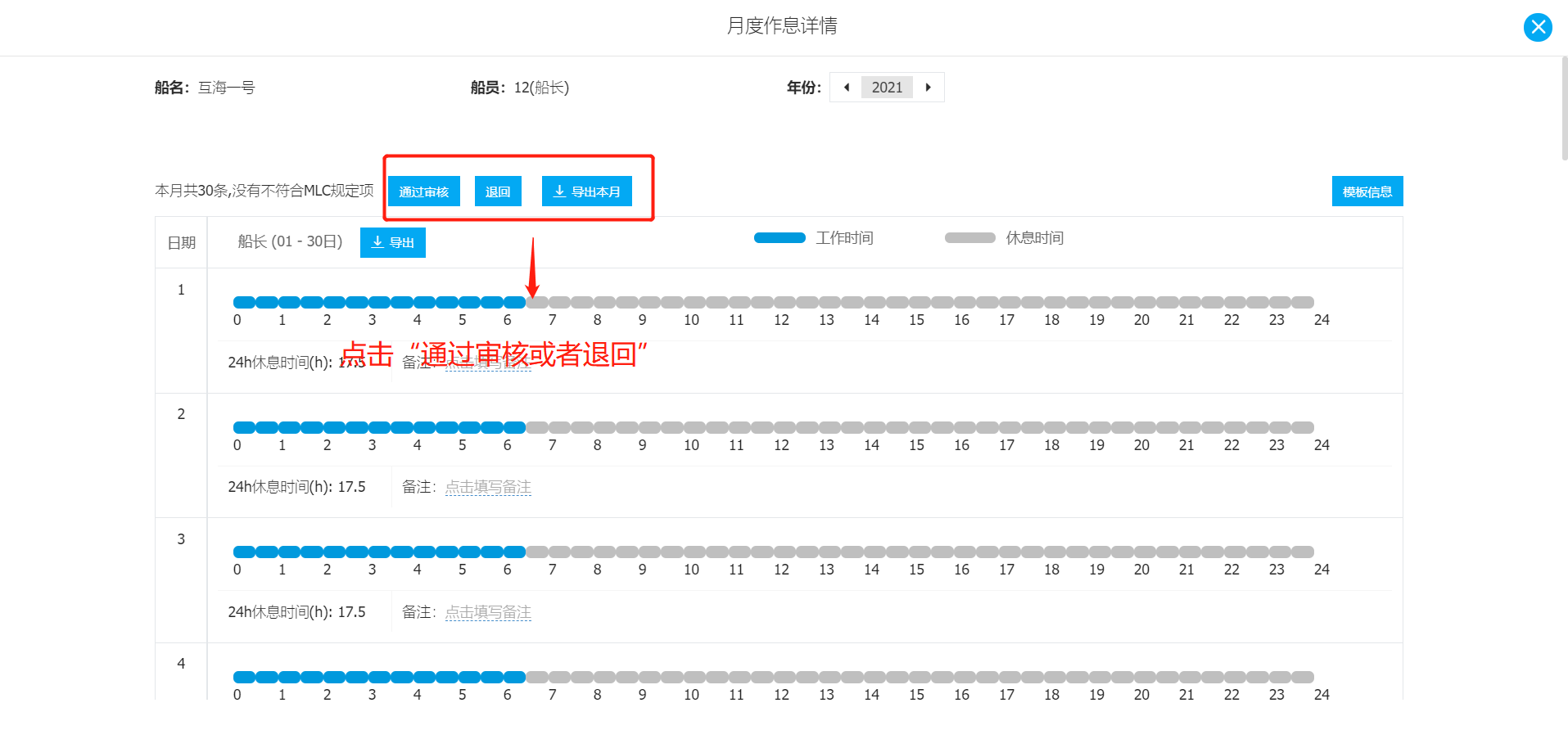Image resolution: width=1568 pixels, height=730 pixels.
Task: Select day 1 last time block before 24
Action: click(1303, 303)
